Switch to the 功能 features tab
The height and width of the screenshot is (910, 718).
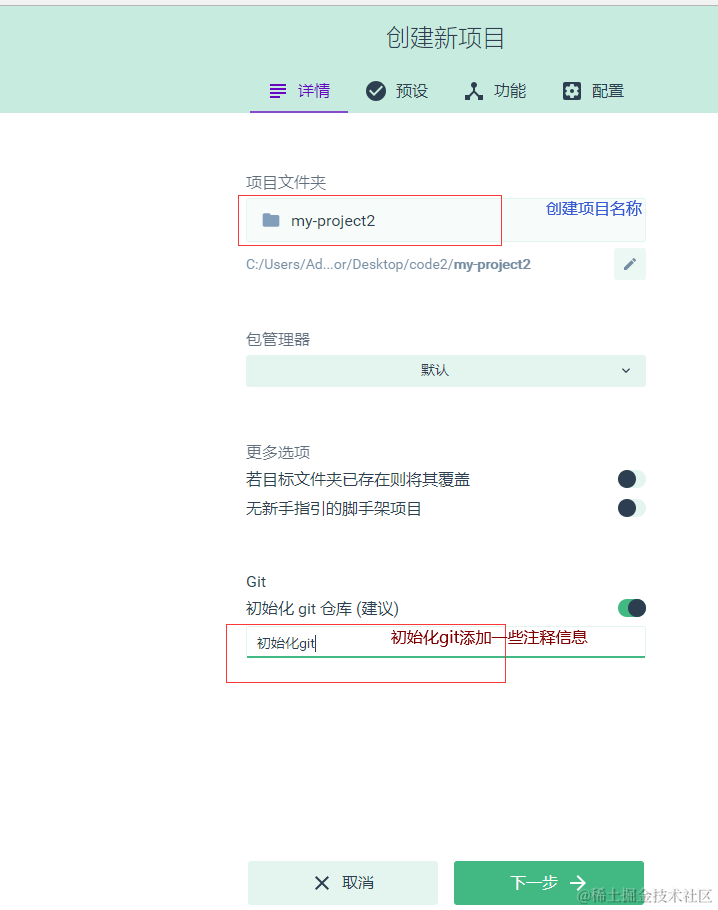pyautogui.click(x=495, y=91)
